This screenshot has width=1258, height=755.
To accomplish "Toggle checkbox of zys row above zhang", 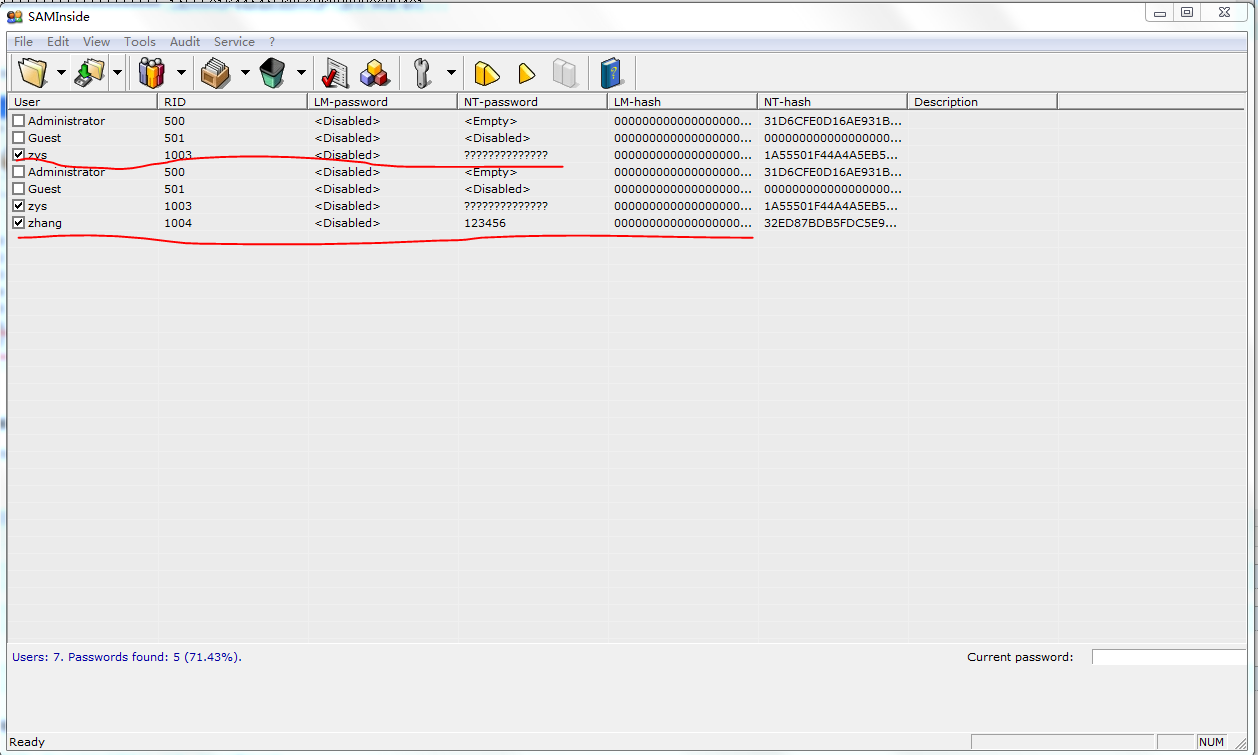I will tap(18, 206).
